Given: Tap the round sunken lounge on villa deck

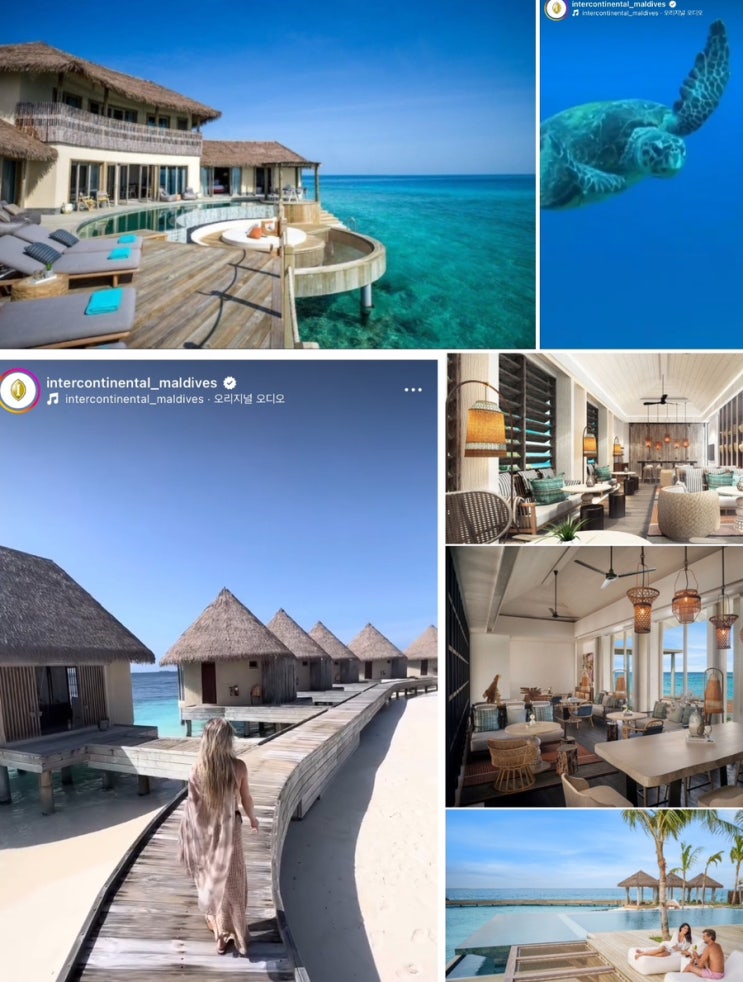Looking at the screenshot, I should point(263,237).
